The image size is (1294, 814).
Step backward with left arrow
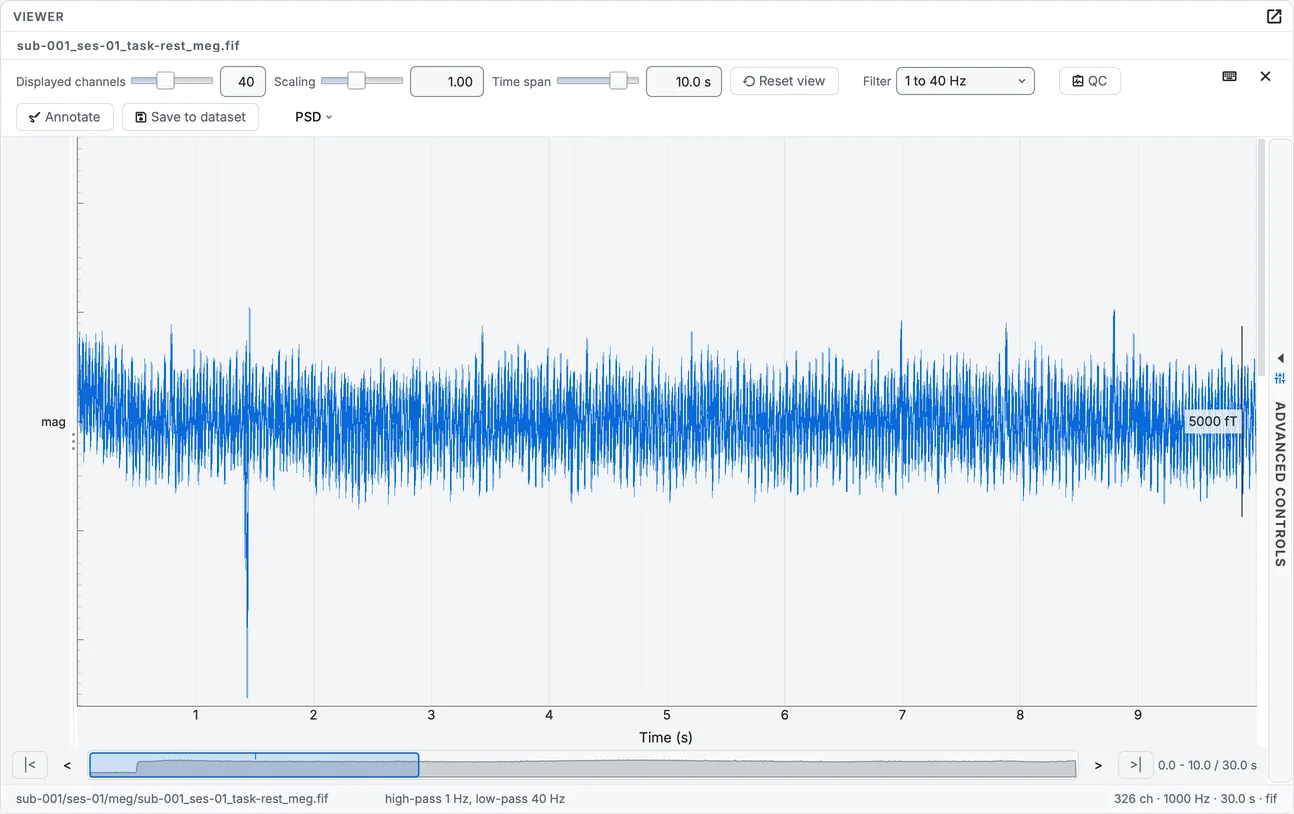pyautogui.click(x=67, y=765)
